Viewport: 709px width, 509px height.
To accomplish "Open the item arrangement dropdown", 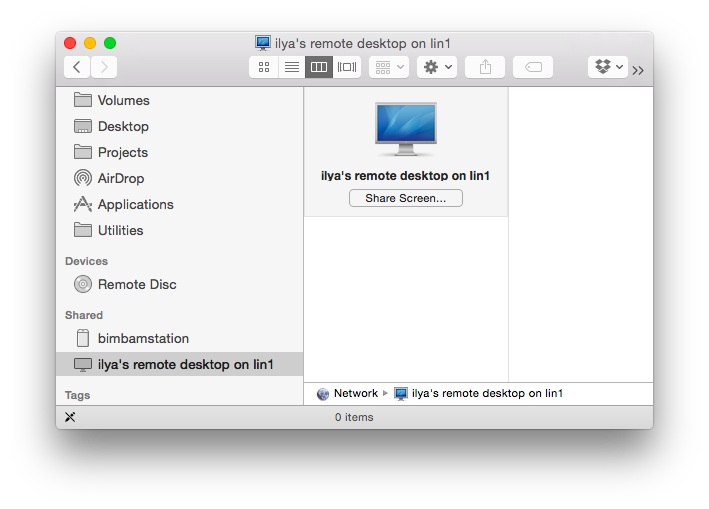I will (389, 67).
